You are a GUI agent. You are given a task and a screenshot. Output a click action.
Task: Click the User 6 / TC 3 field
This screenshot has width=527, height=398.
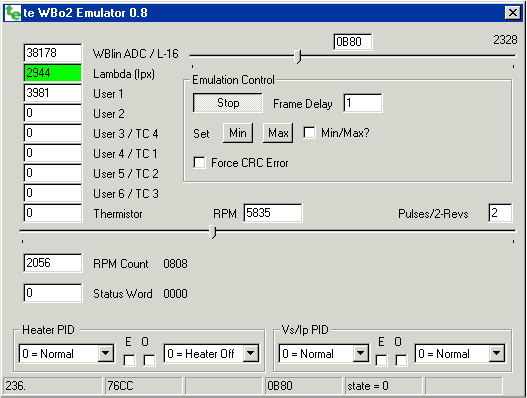53,193
